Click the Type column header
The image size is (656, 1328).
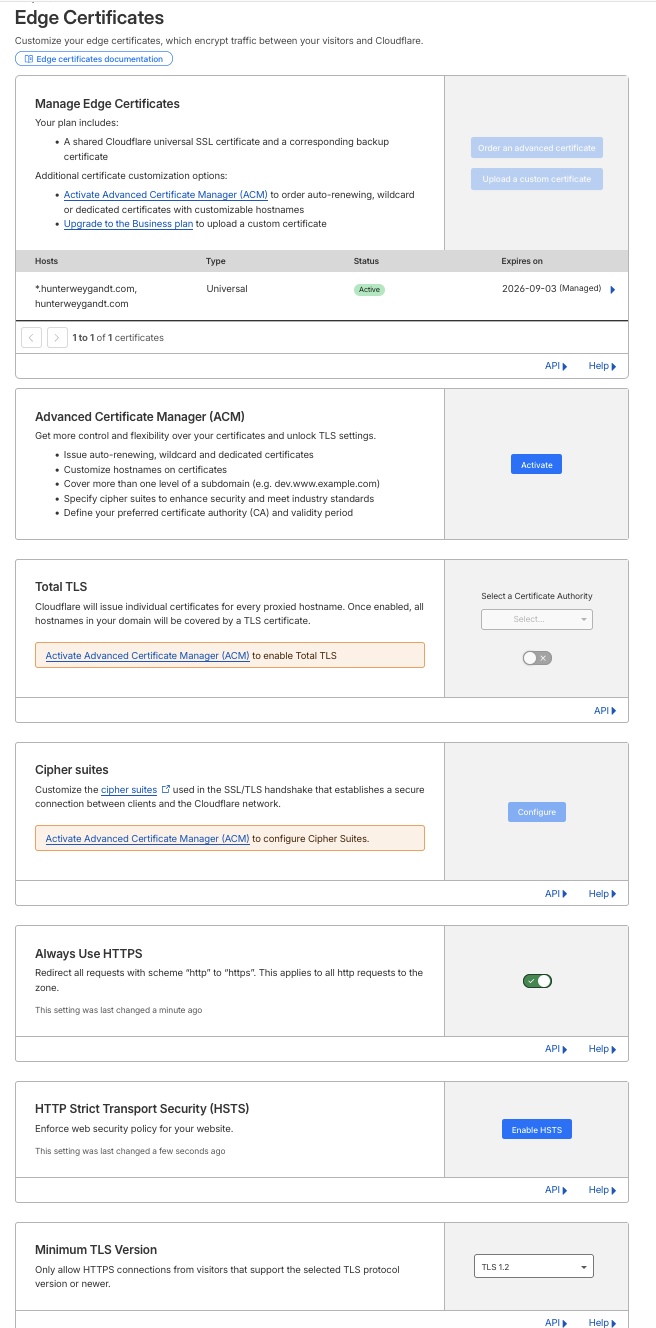(x=216, y=261)
